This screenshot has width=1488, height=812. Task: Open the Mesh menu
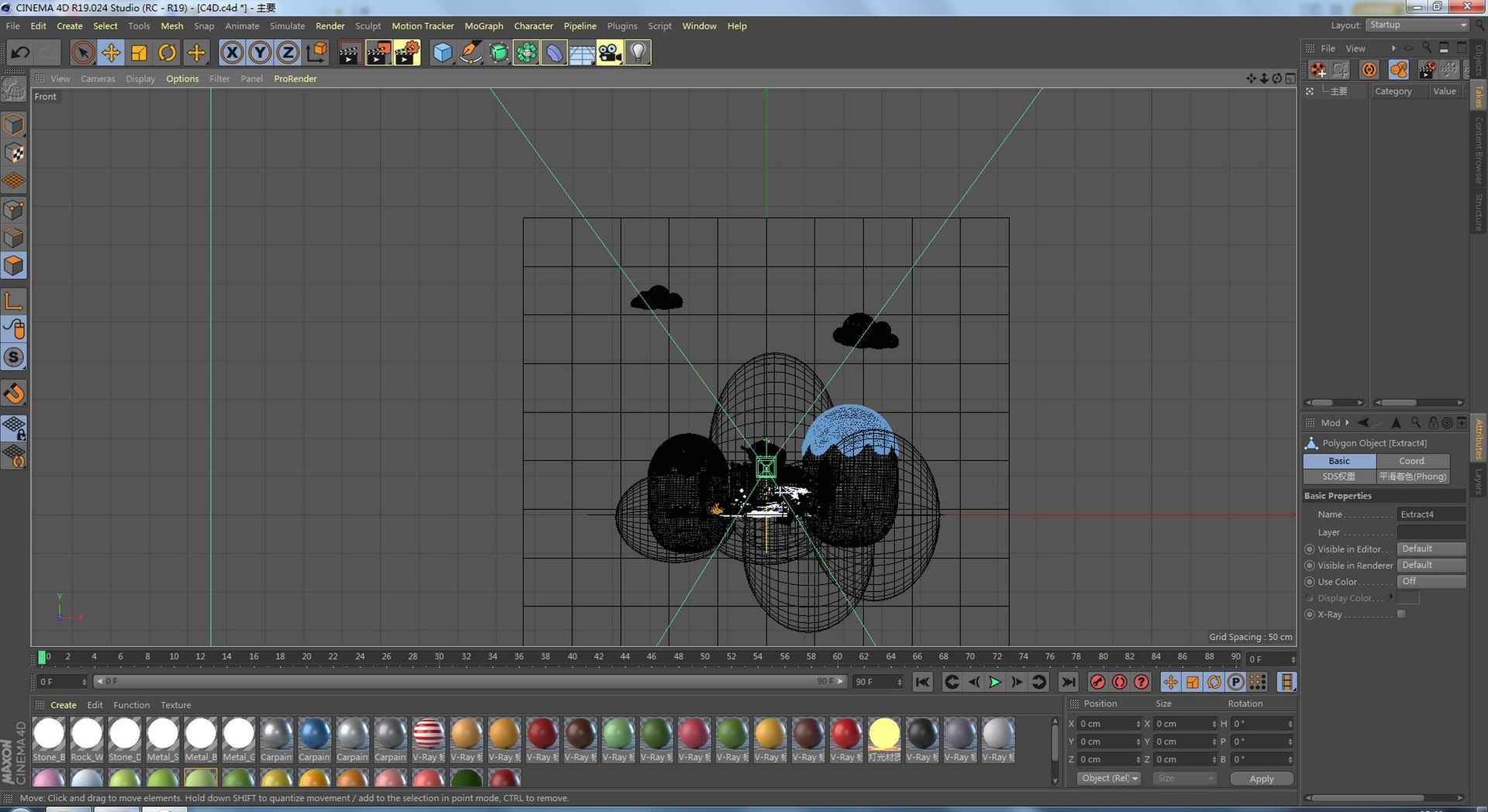tap(172, 26)
